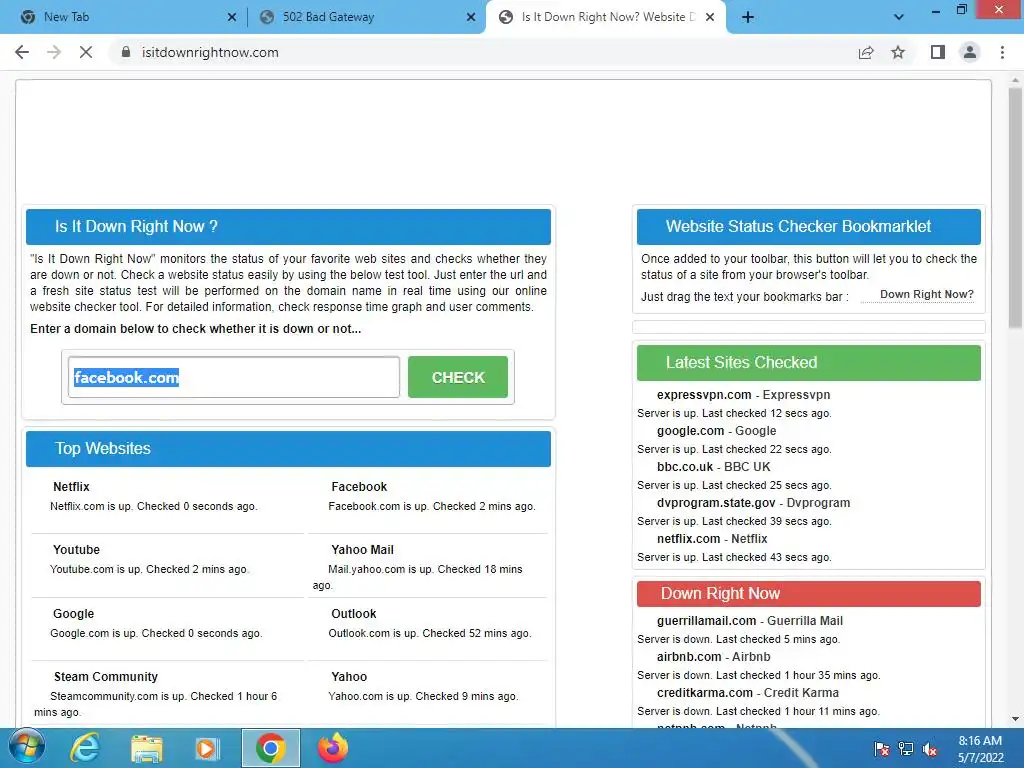The height and width of the screenshot is (768, 1024).
Task: Share this page via share icon
Action: point(866,52)
